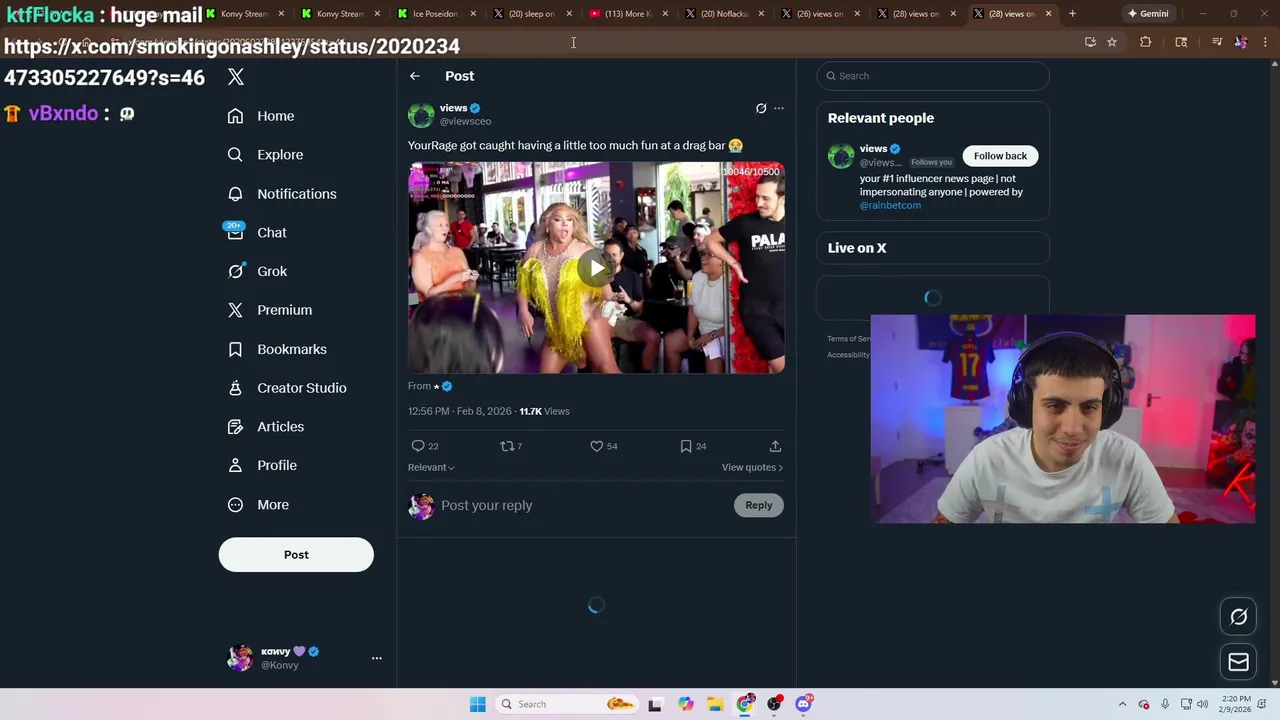
Task: Open Profile in the sidebar
Action: point(262,465)
